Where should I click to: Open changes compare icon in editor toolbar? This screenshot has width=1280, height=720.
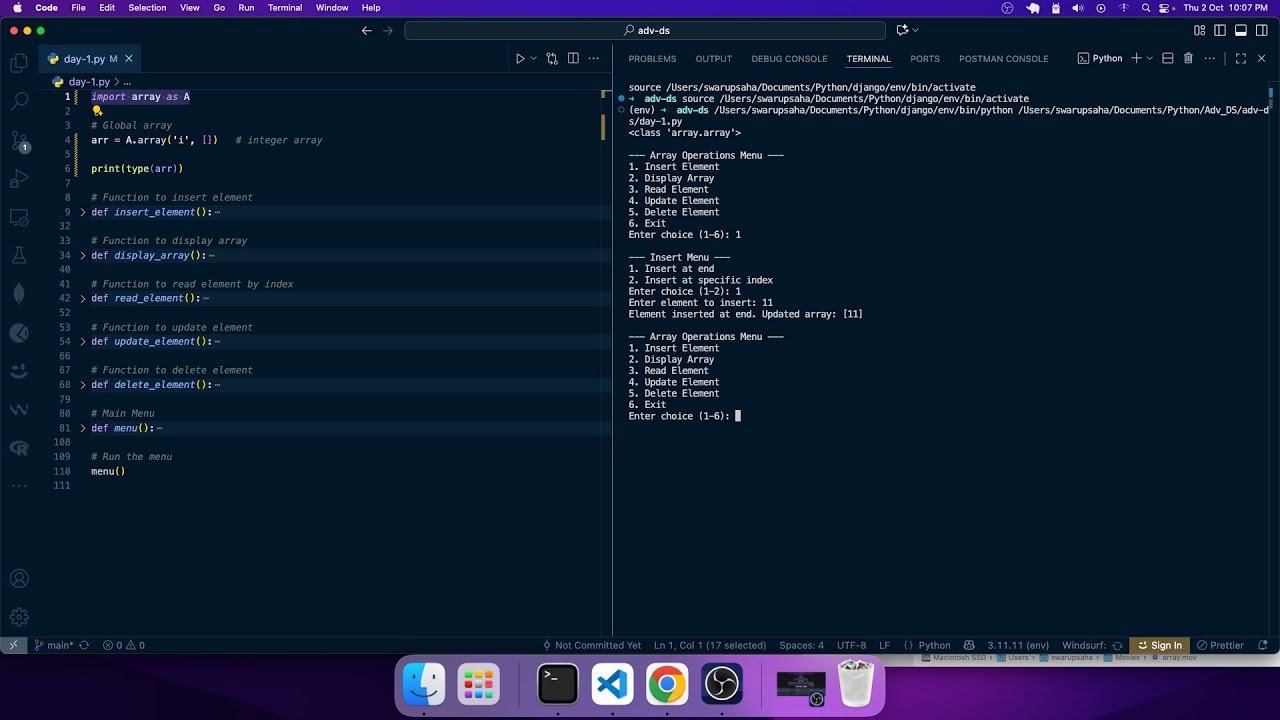(552, 59)
